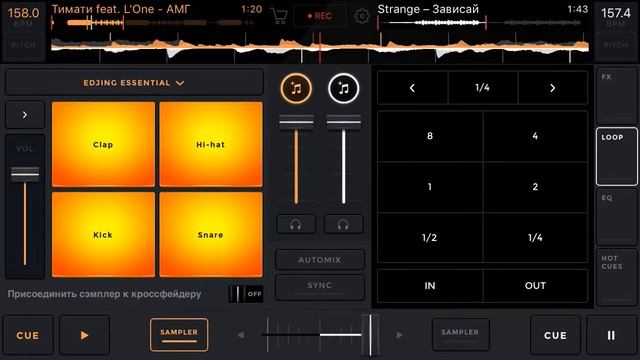Set a 4 beat loop
The width and height of the screenshot is (640, 360).
[x=535, y=136]
